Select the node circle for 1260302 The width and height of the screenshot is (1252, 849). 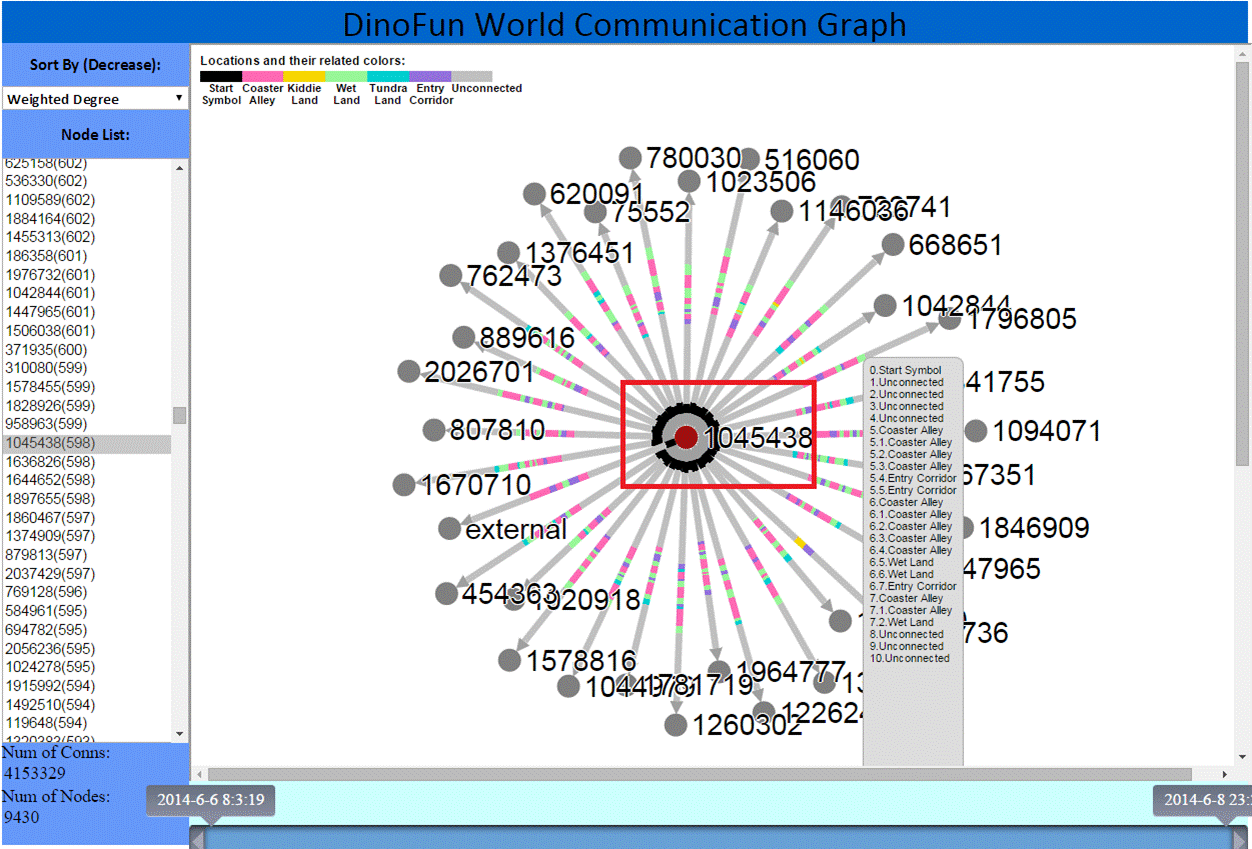676,725
